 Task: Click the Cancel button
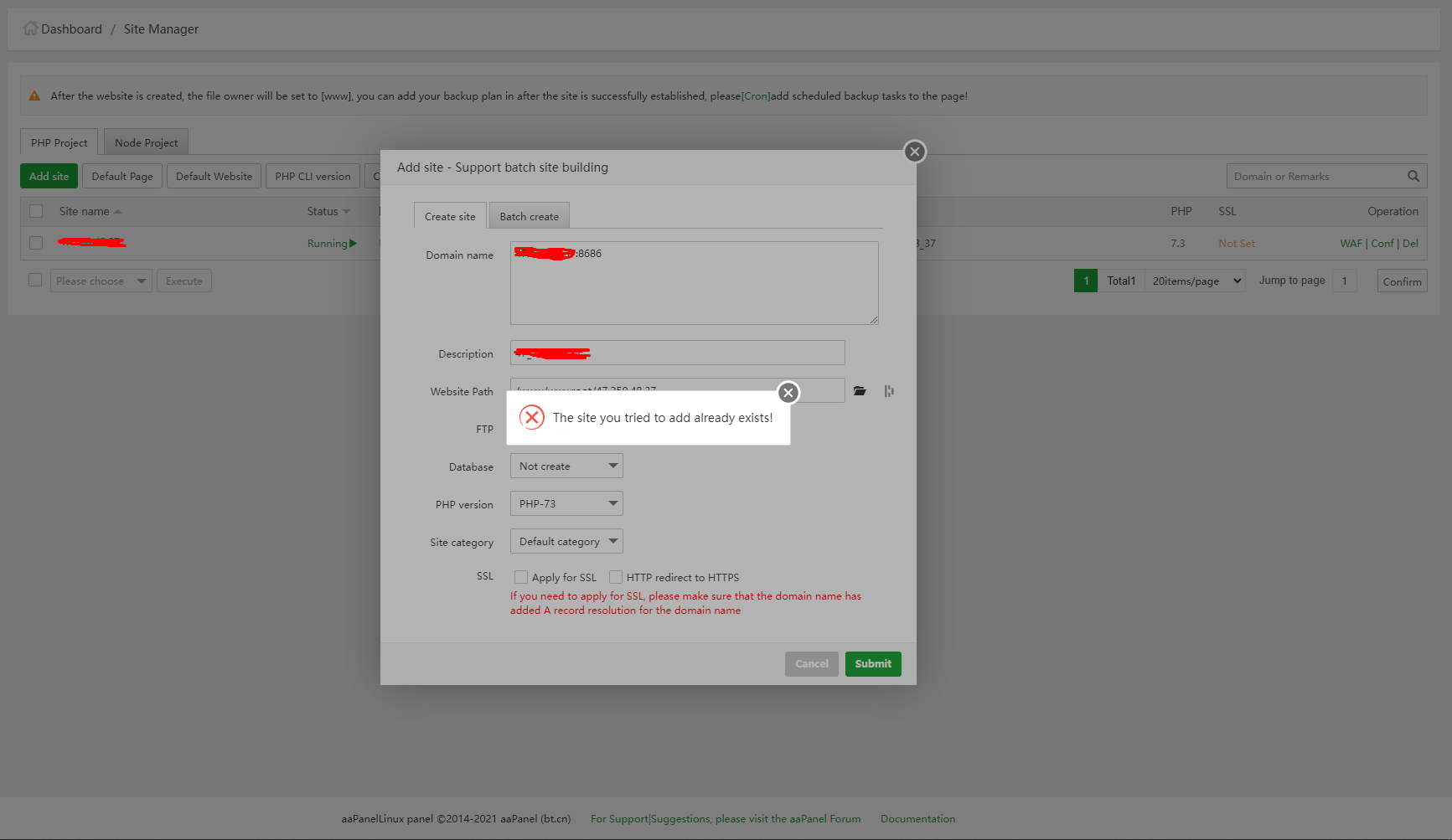point(811,664)
